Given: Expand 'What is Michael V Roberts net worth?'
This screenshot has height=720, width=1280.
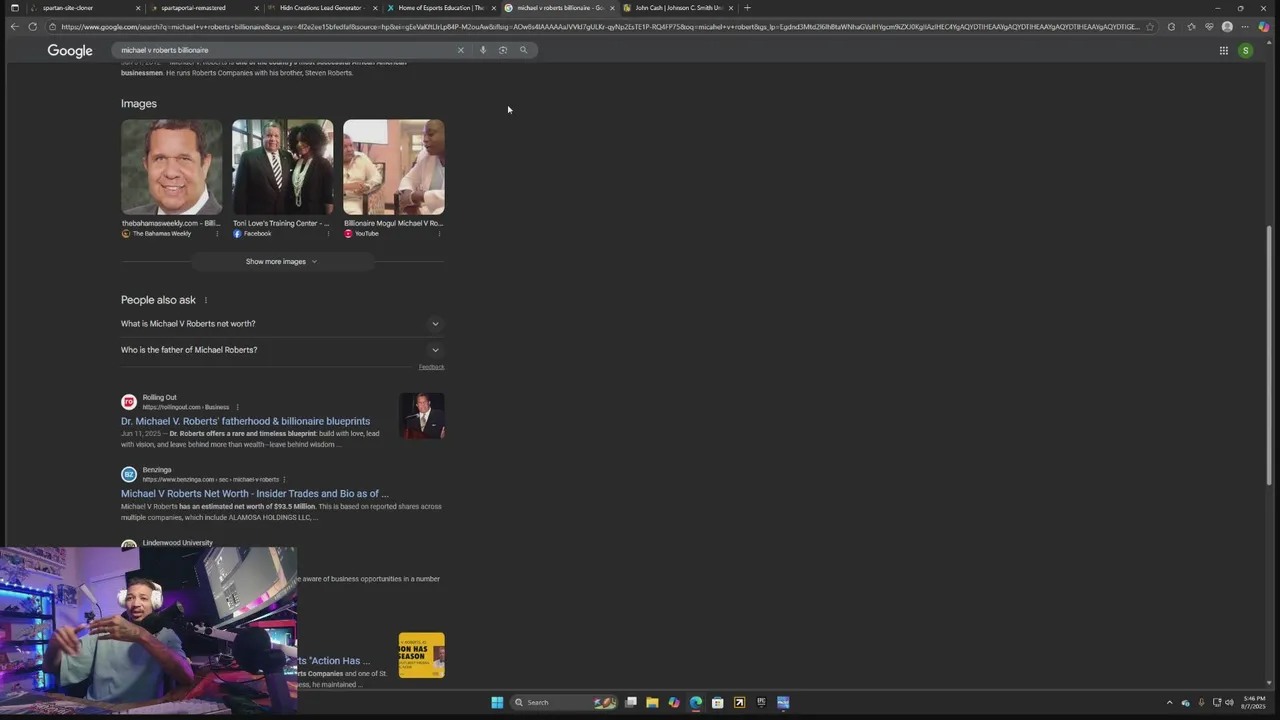Looking at the screenshot, I should [282, 324].
